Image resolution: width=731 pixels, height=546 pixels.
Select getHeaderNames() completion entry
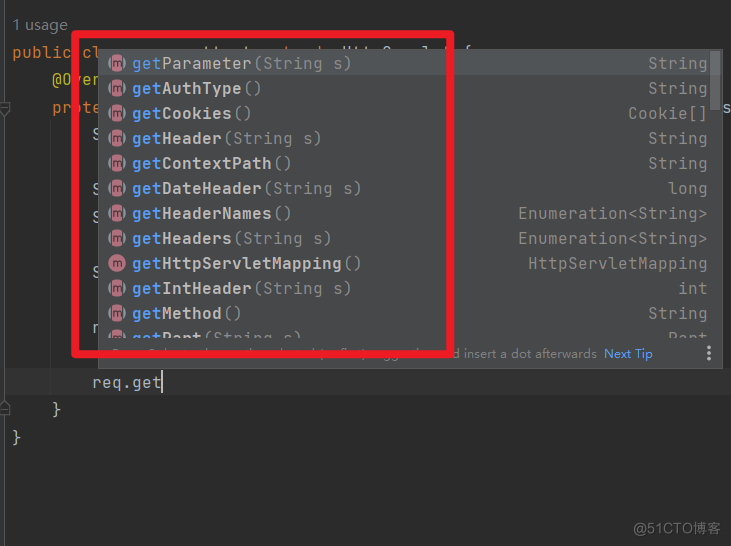pyautogui.click(x=211, y=213)
